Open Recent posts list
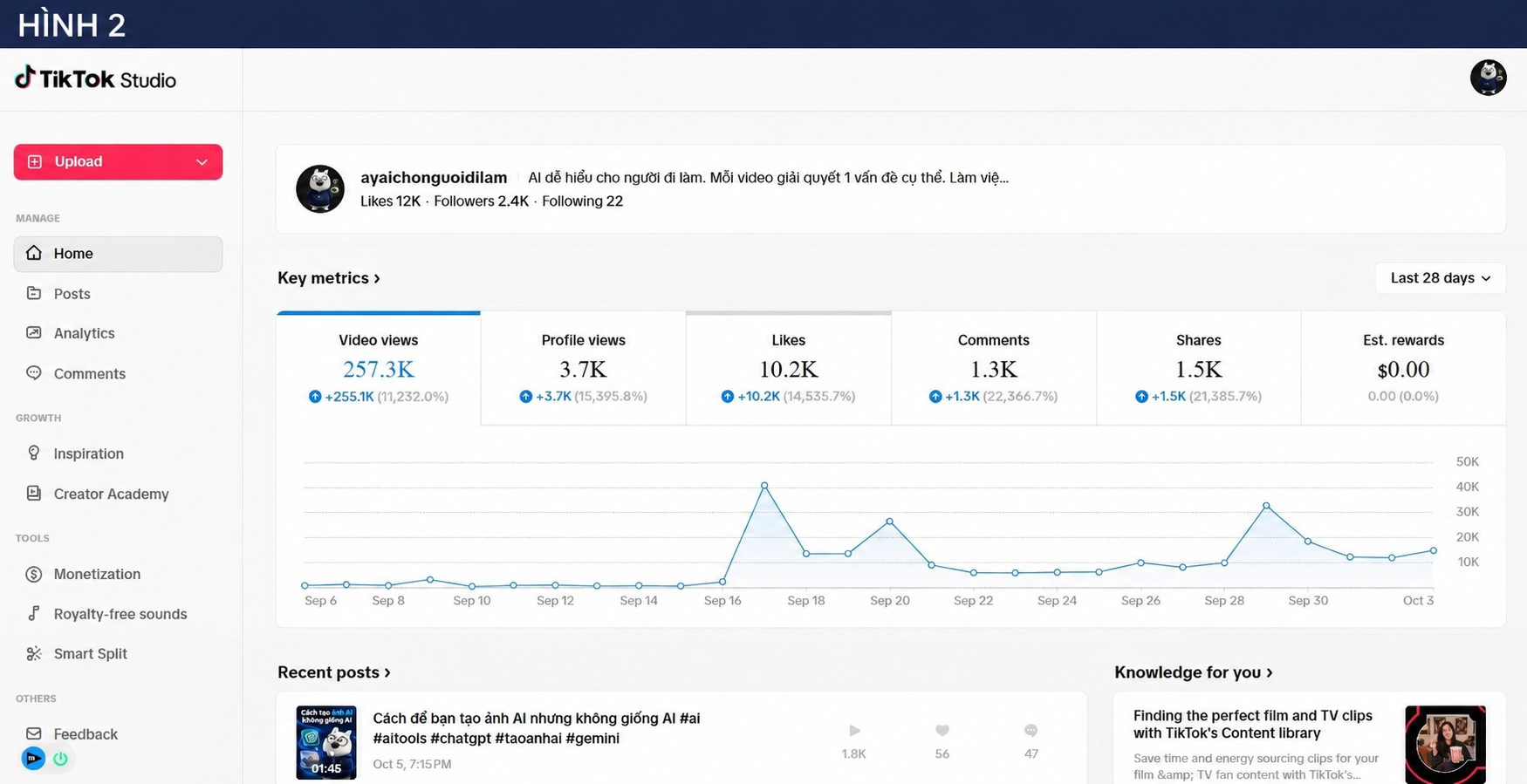 point(334,672)
